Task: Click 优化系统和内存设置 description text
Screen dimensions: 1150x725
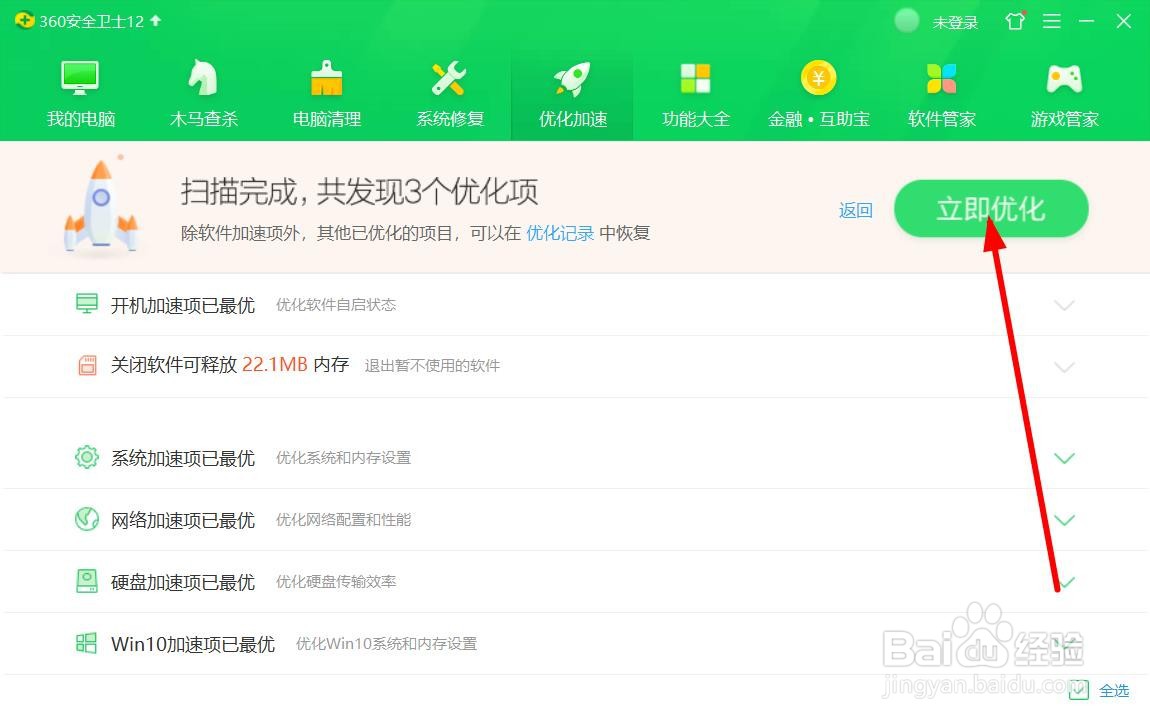Action: point(343,458)
